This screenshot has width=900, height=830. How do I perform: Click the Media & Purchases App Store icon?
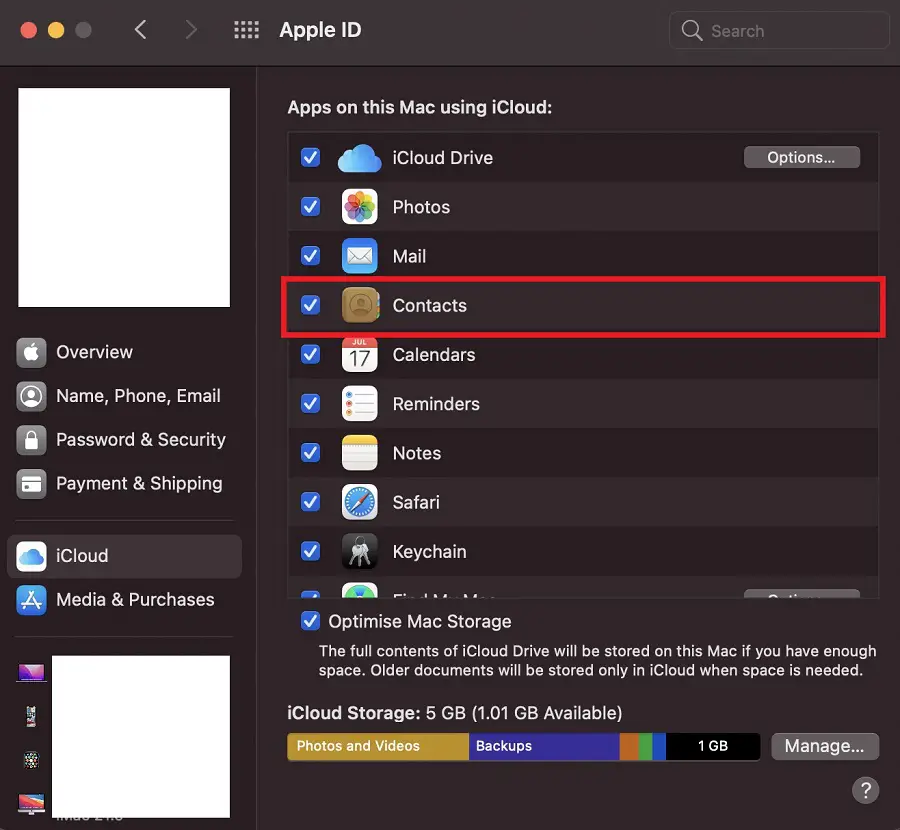pyautogui.click(x=31, y=600)
